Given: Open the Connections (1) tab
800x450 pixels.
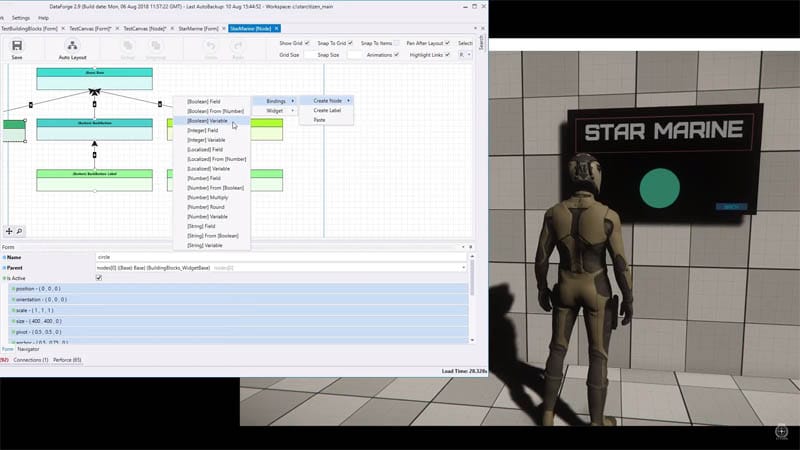Looking at the screenshot, I should point(31,360).
